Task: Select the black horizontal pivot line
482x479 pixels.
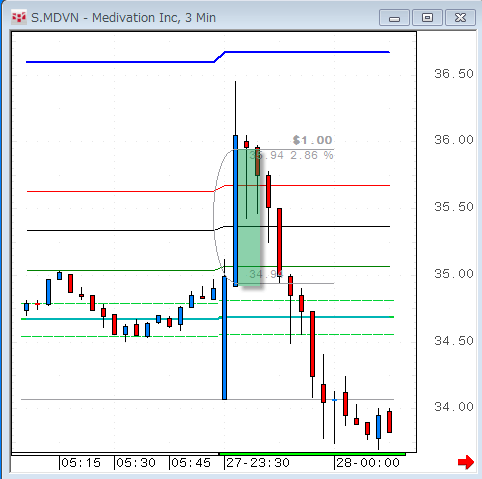Action: [208, 228]
